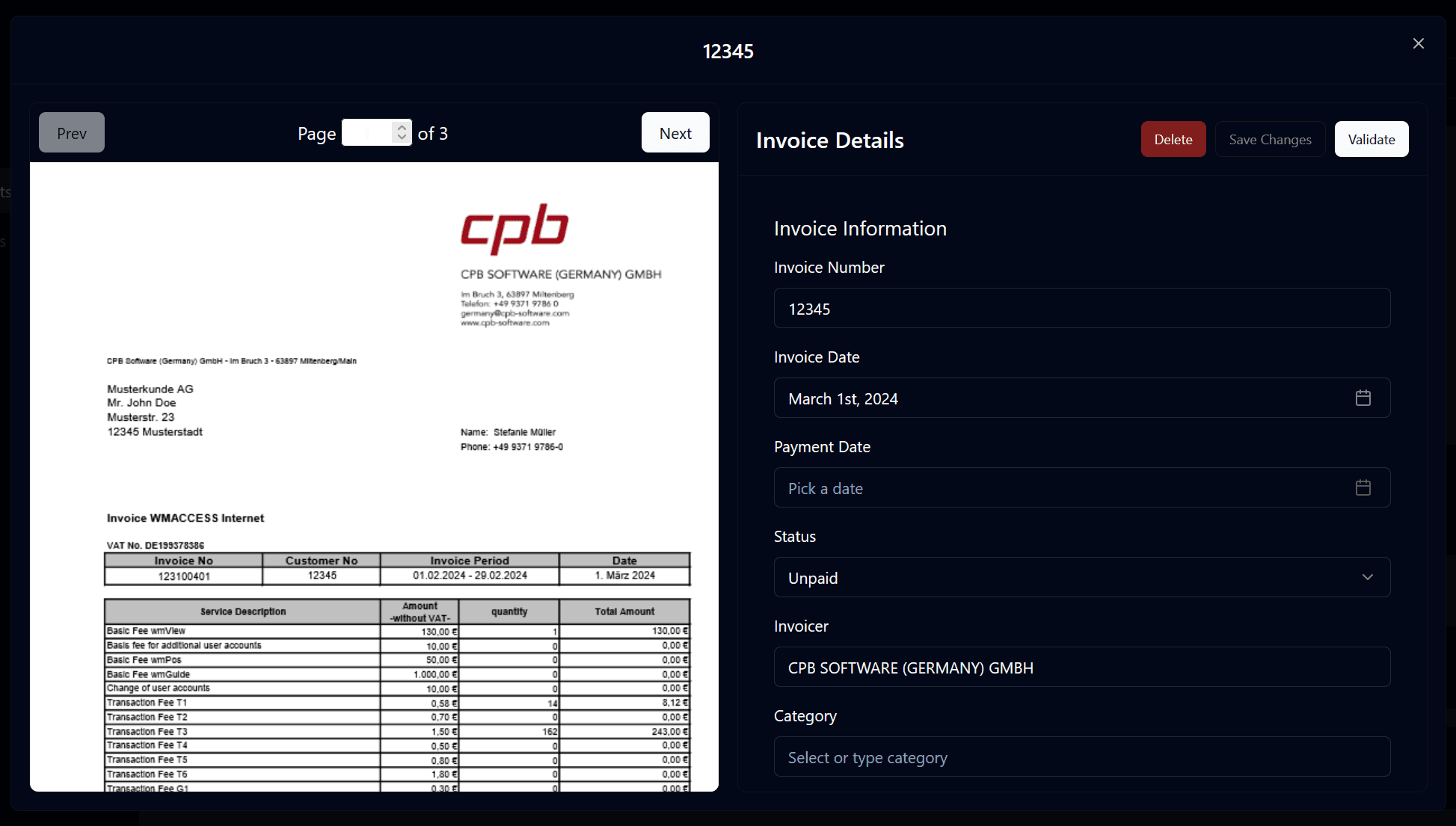The image size is (1456, 826).
Task: Open calendar icon in Invoice Date field
Action: tap(1363, 398)
